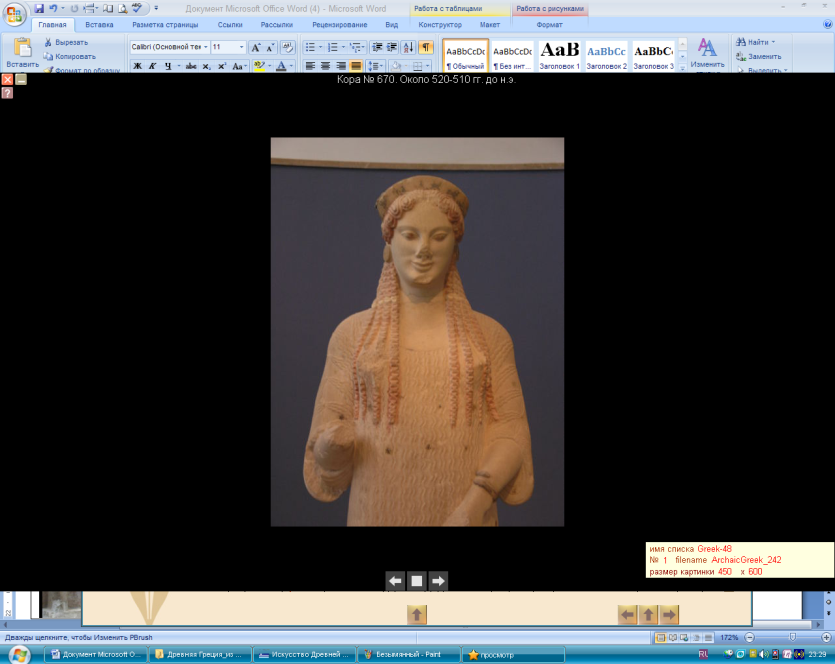Apply the Заголовок 3 style
Viewport: 835px width, 664px height.
653,55
